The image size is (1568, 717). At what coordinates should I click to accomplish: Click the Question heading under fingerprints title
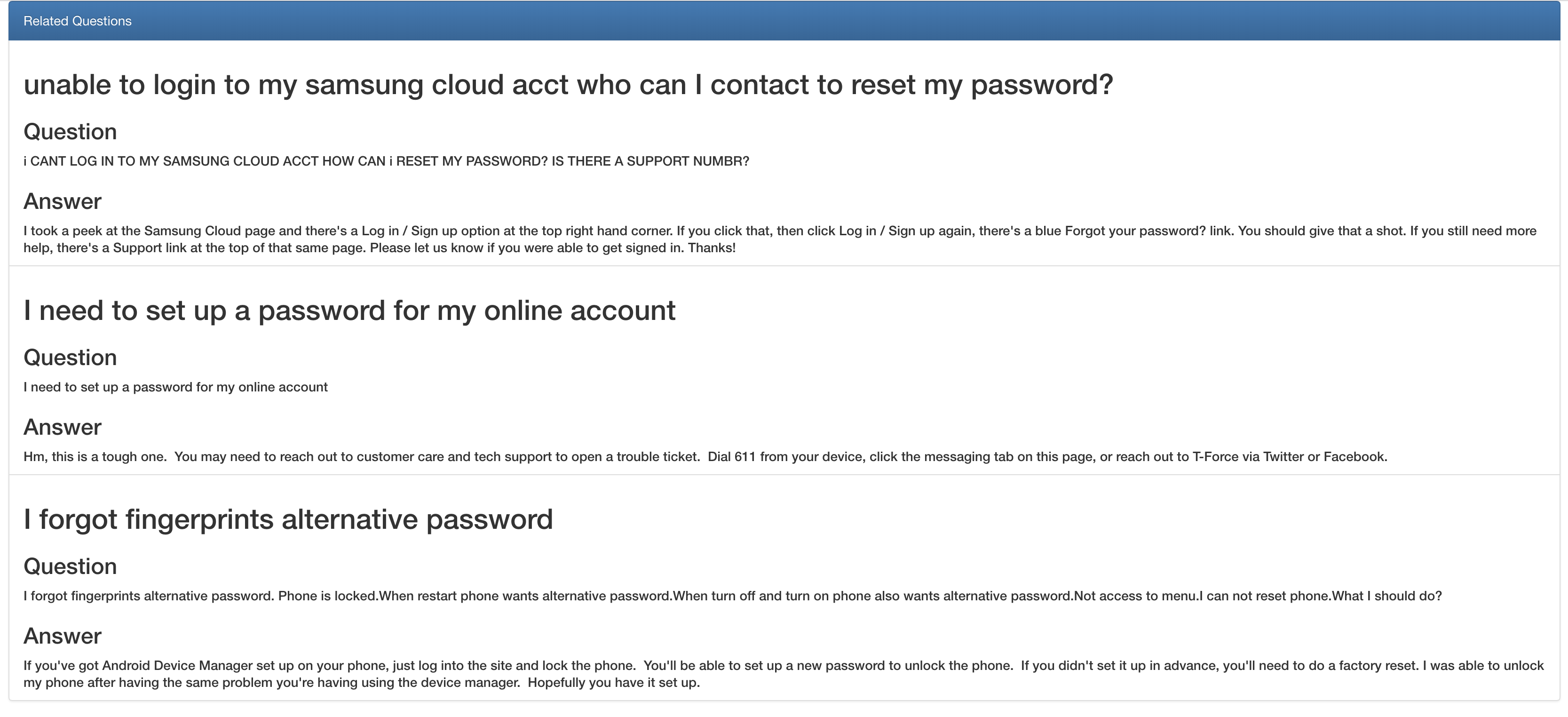(x=70, y=566)
